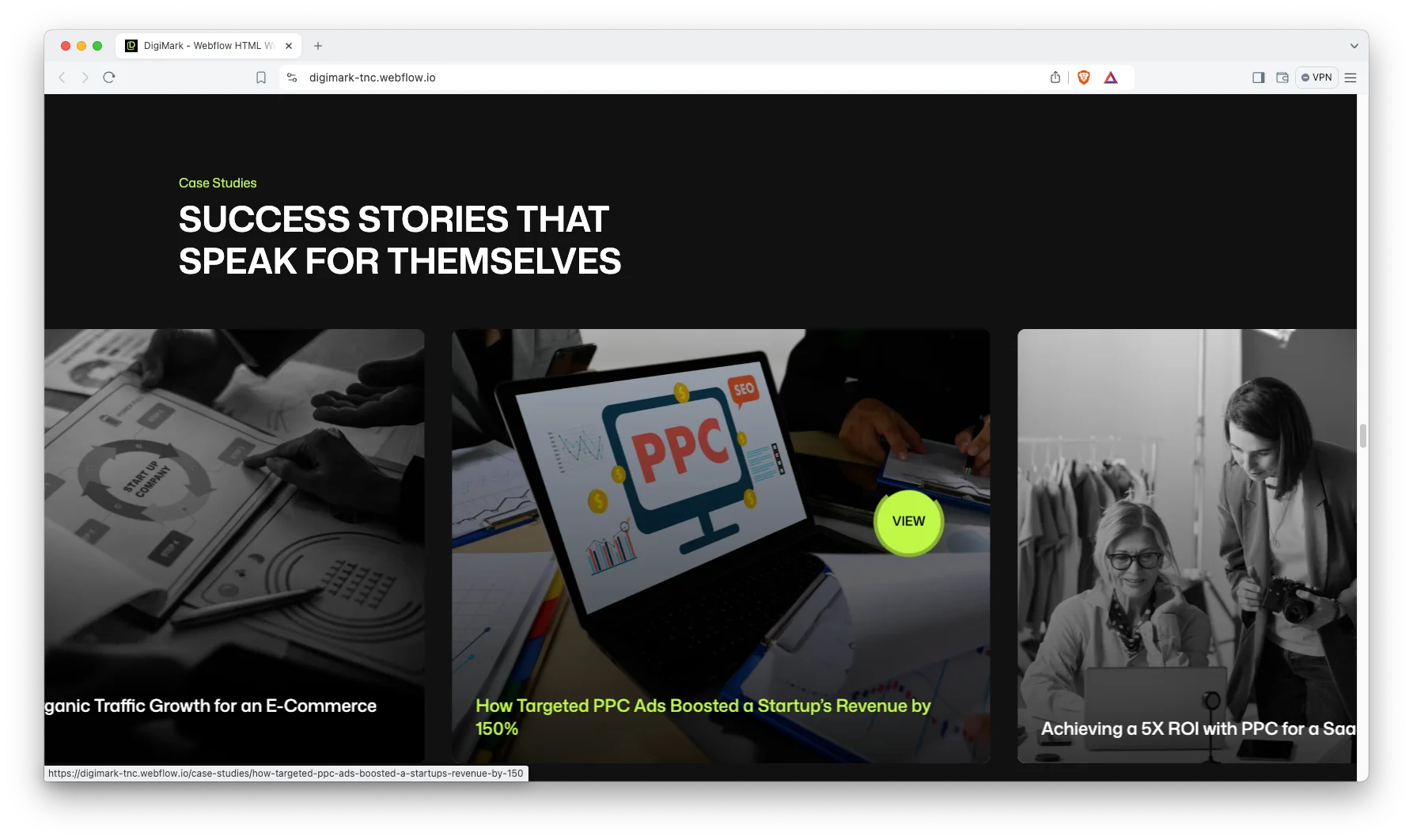1413x840 pixels.
Task: Click the page vertical scrollbar thumb
Action: (x=1362, y=436)
